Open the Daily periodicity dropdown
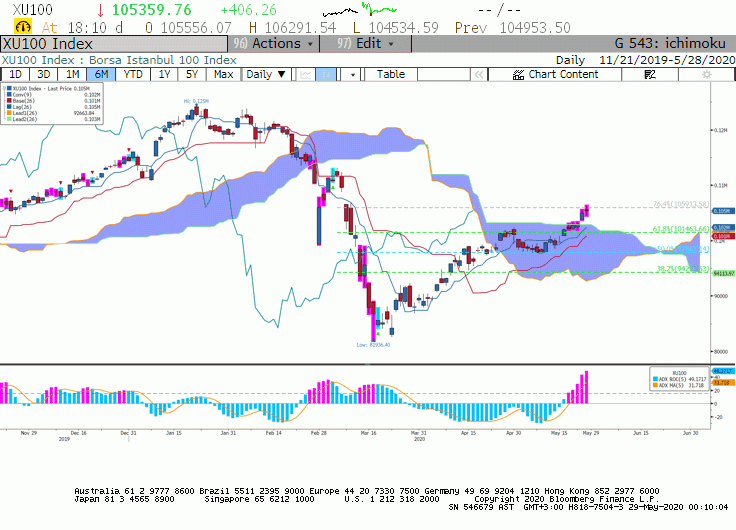The width and height of the screenshot is (736, 530). [x=266, y=74]
